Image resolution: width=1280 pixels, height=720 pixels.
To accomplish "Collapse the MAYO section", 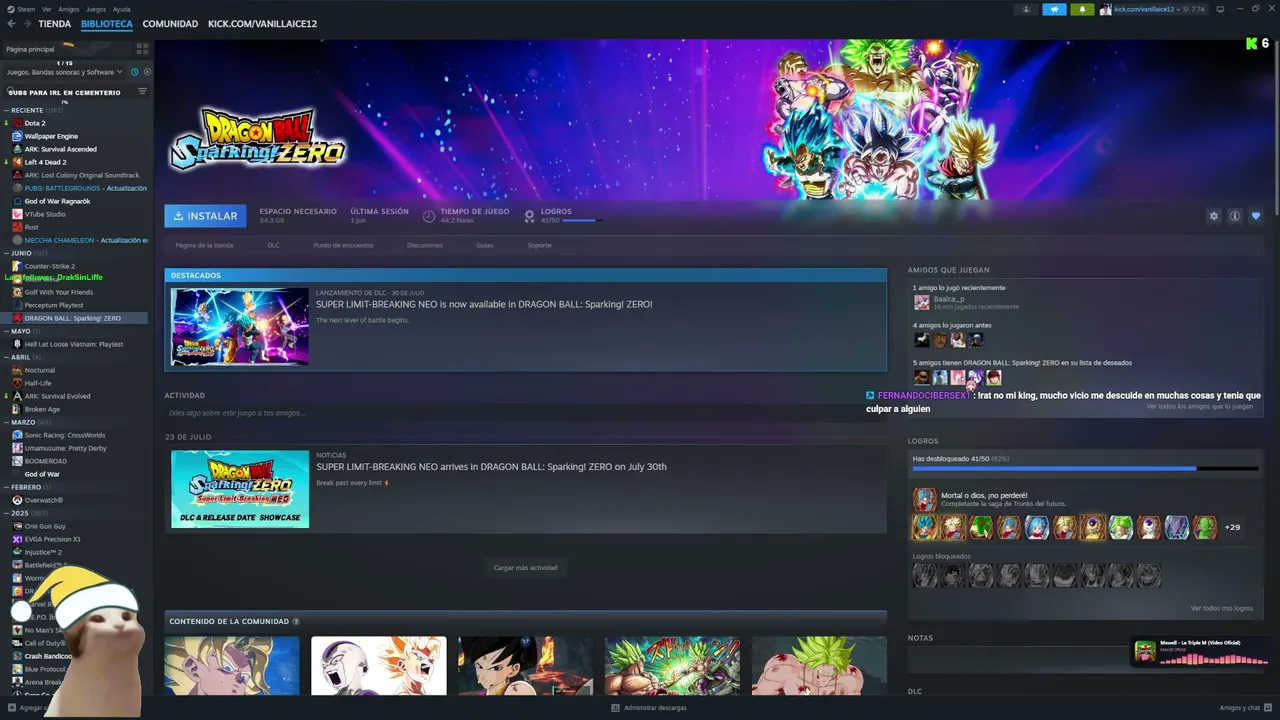I will coord(7,331).
